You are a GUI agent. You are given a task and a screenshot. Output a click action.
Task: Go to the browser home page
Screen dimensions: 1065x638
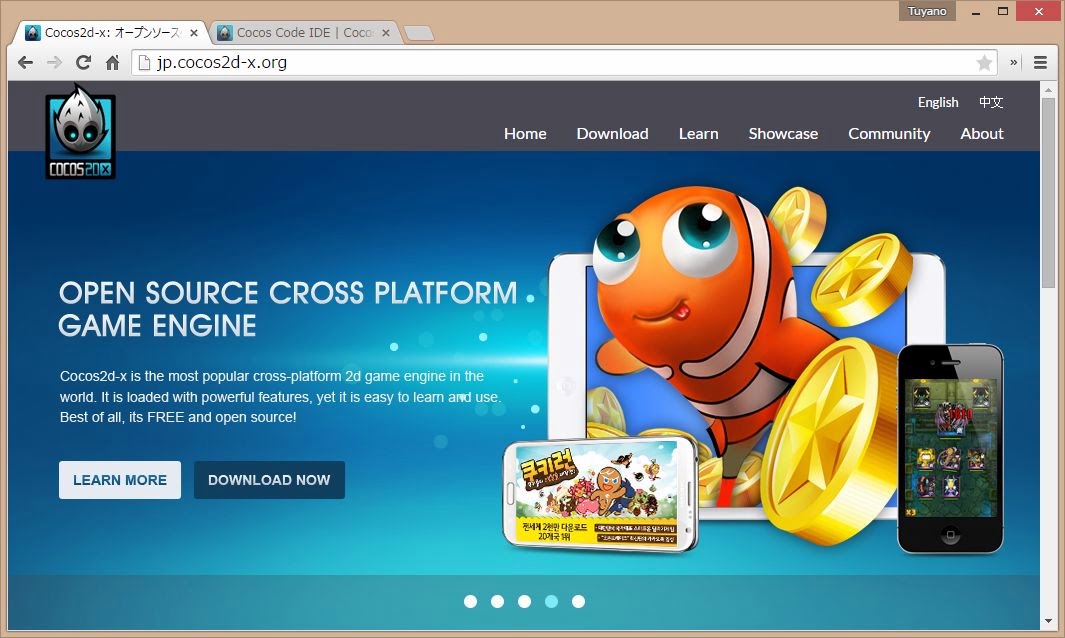point(113,63)
